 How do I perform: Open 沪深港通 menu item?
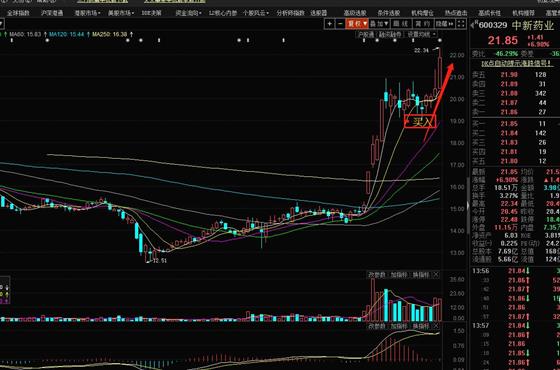[x=52, y=13]
